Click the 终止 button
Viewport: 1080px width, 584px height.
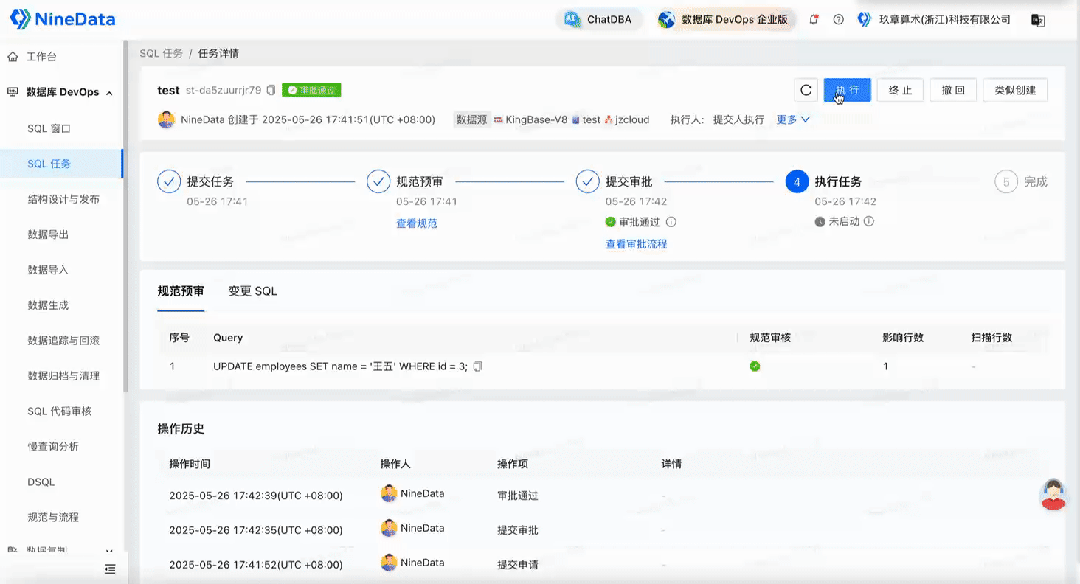pos(900,90)
